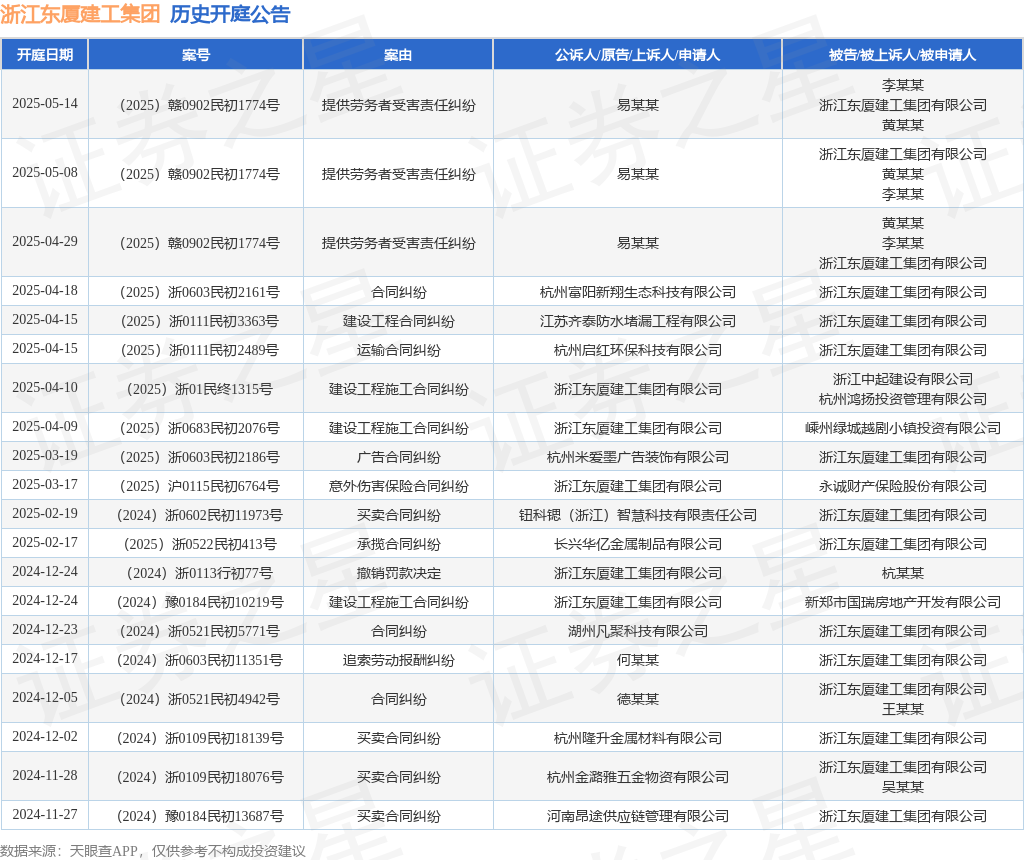
Task: Click case number (2025)浙0111民初2489号
Action: tap(199, 350)
